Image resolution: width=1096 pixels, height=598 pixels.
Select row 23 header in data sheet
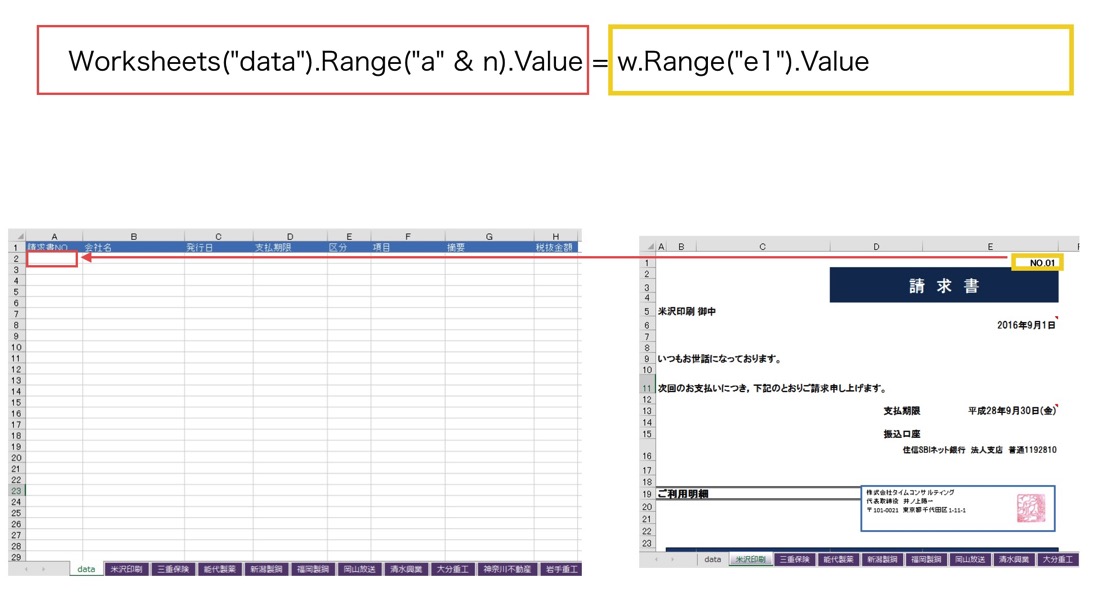[16, 491]
